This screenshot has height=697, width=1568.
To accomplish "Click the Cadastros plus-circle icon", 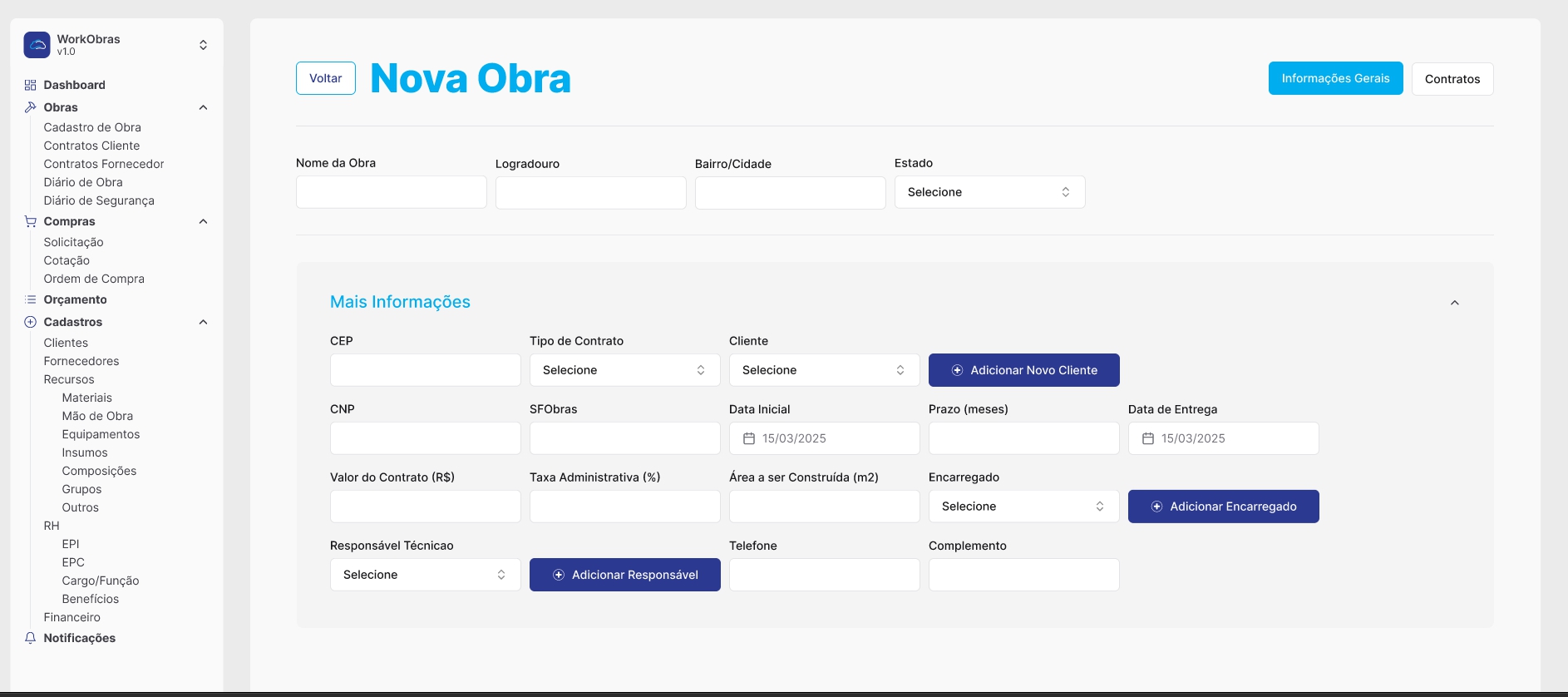I will click(x=31, y=322).
